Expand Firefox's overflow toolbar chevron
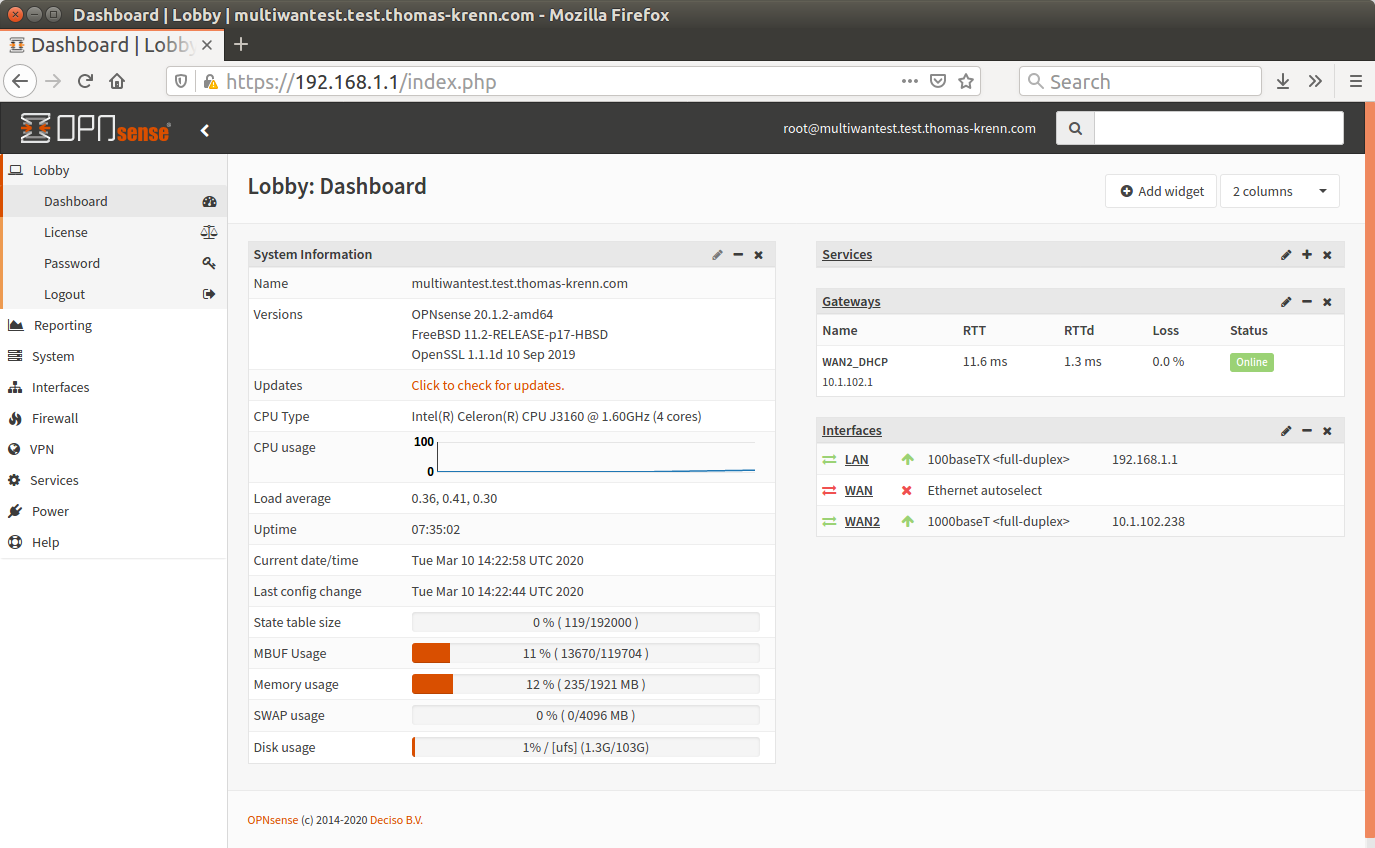 tap(1315, 81)
